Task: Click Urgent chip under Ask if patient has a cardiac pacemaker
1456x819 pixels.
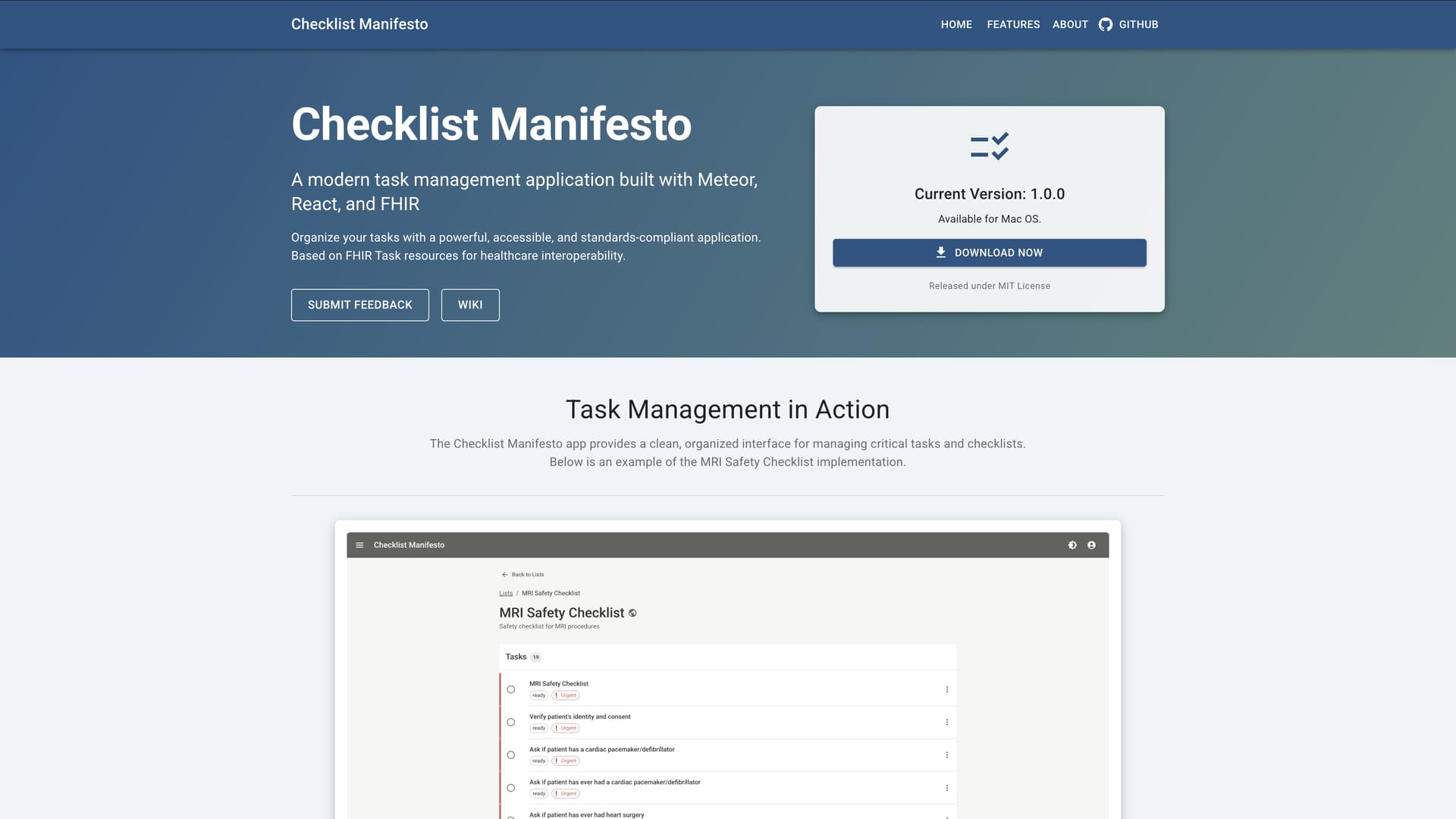Action: [x=566, y=761]
